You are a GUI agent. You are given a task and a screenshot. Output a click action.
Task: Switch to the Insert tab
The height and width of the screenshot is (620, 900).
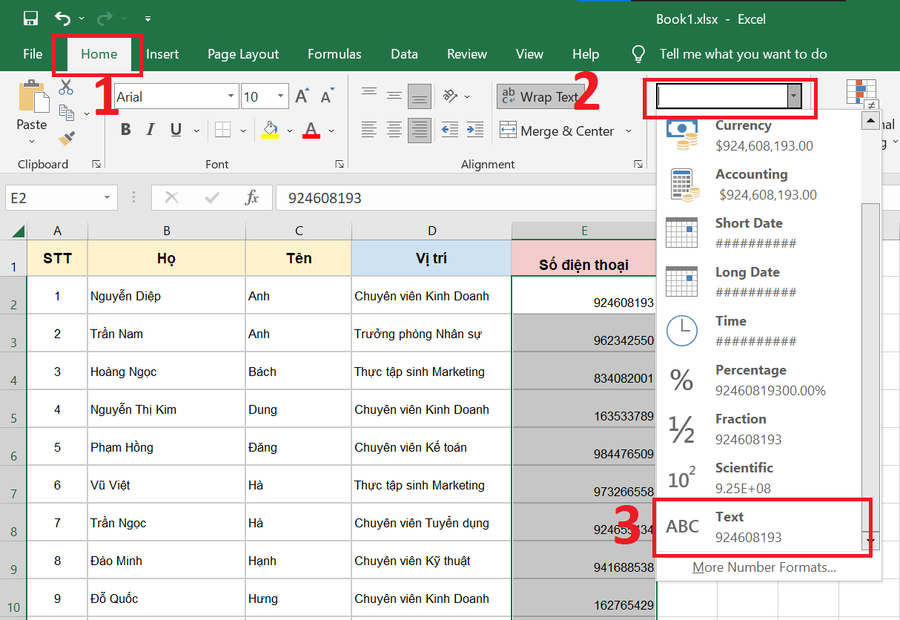[x=162, y=54]
